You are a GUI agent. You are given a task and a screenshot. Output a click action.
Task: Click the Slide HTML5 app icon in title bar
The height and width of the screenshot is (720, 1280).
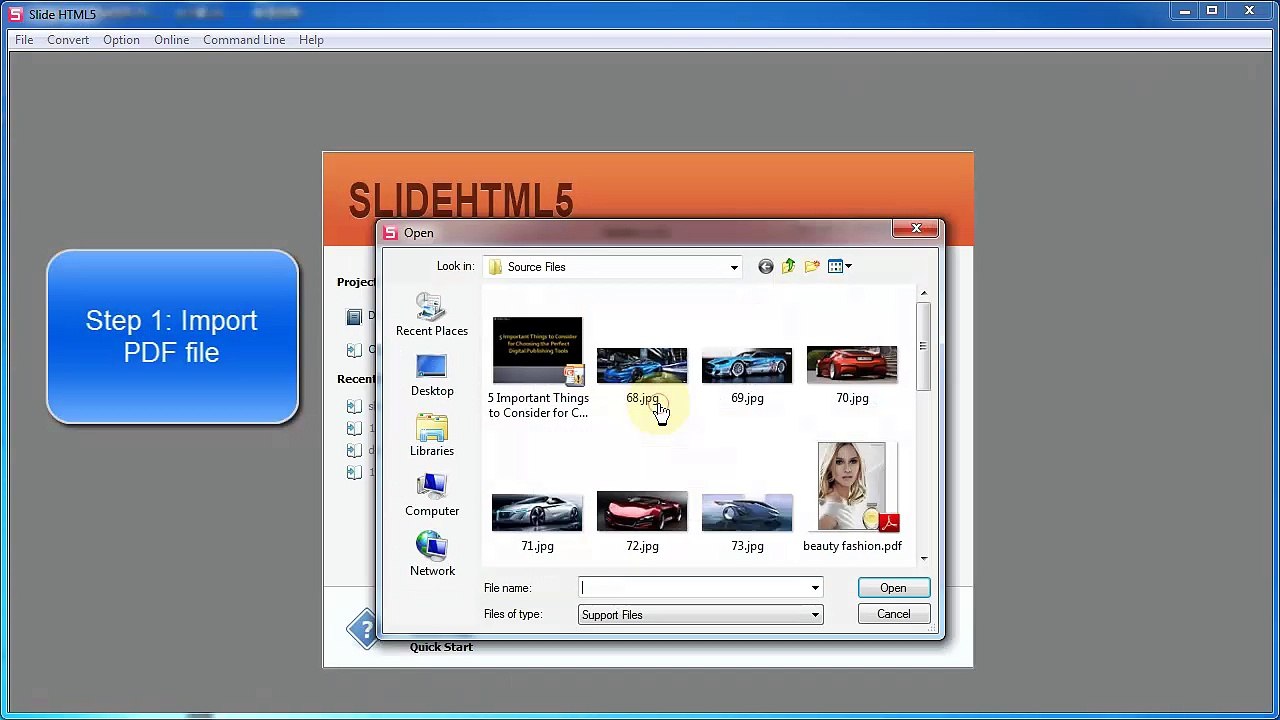click(x=15, y=14)
